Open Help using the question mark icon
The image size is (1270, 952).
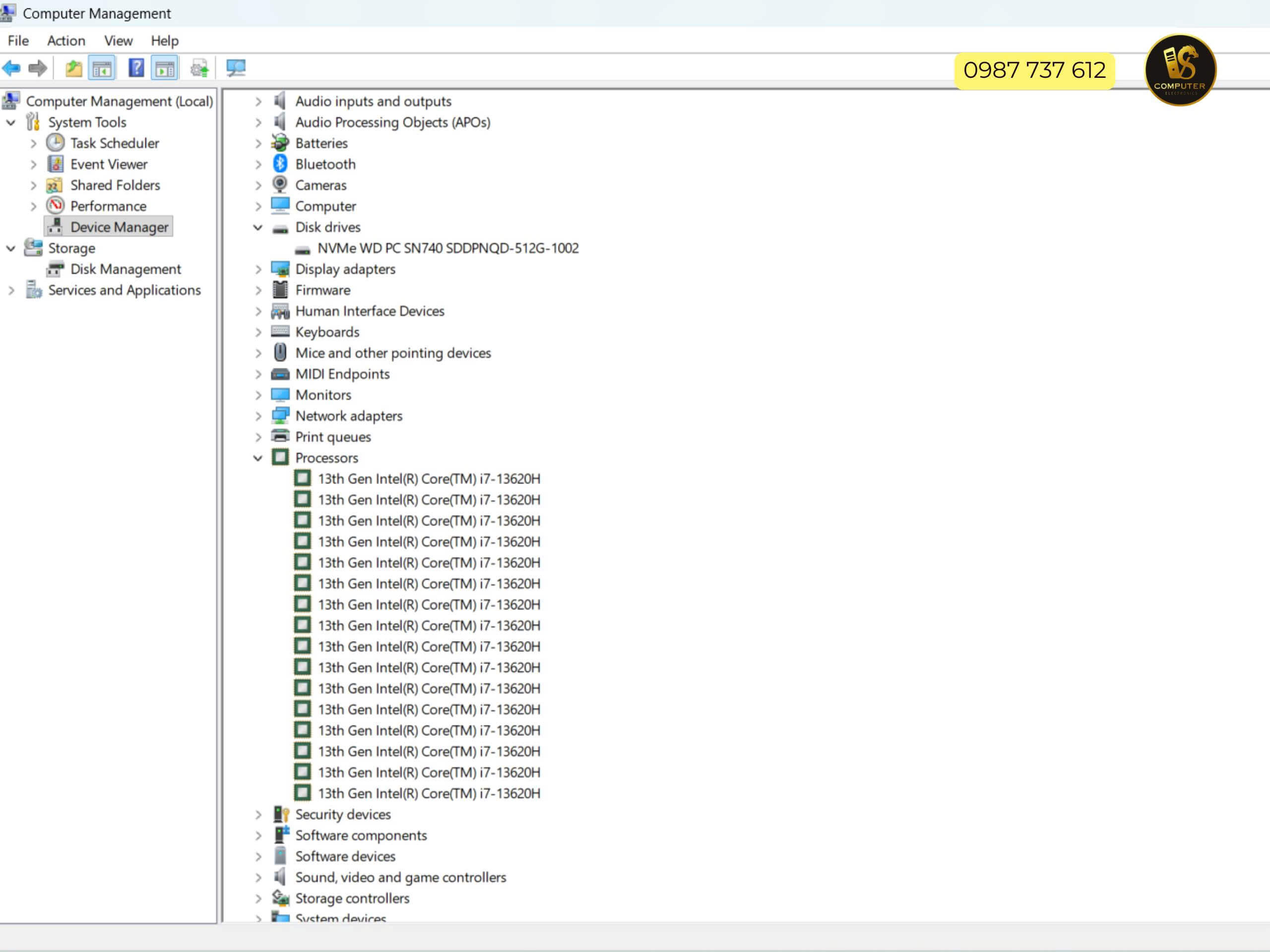pyautogui.click(x=136, y=68)
